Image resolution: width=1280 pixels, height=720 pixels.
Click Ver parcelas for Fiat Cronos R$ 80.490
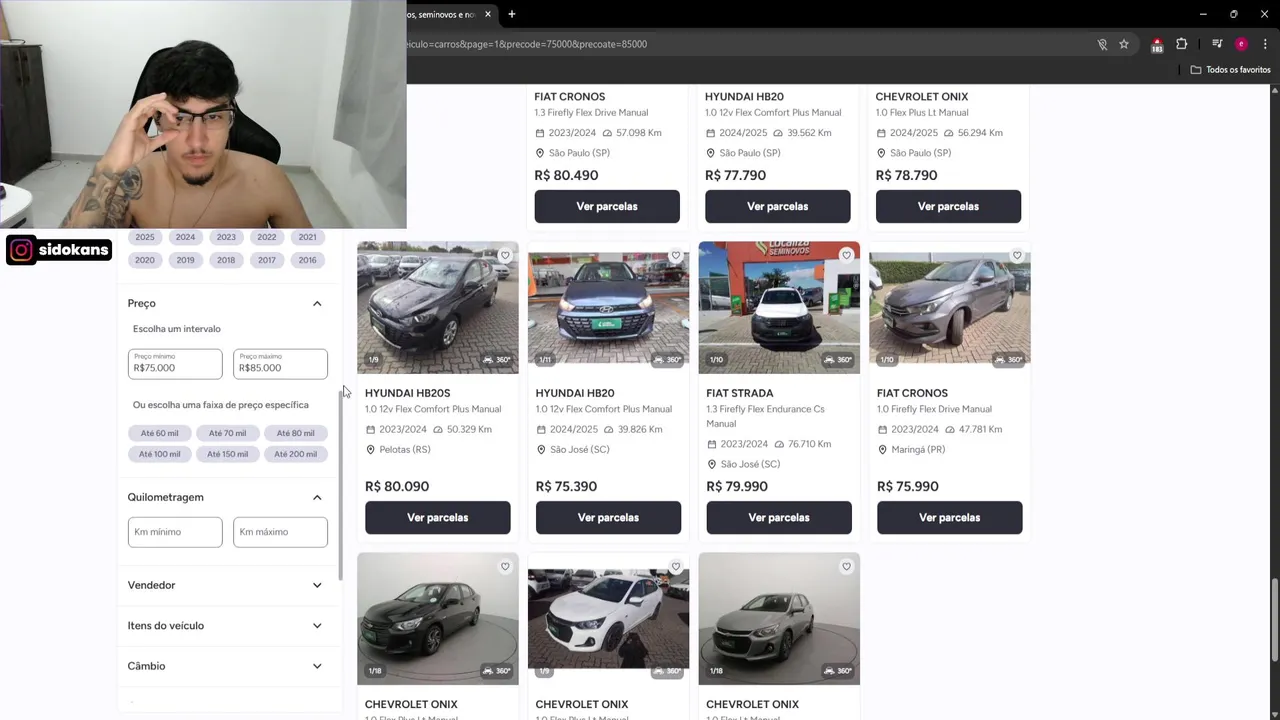click(607, 206)
